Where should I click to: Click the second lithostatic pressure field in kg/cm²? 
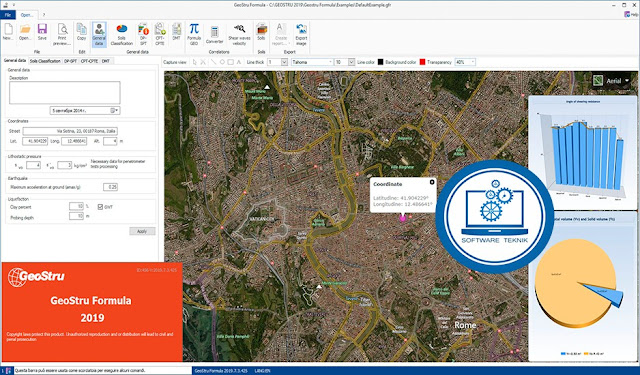(64, 165)
